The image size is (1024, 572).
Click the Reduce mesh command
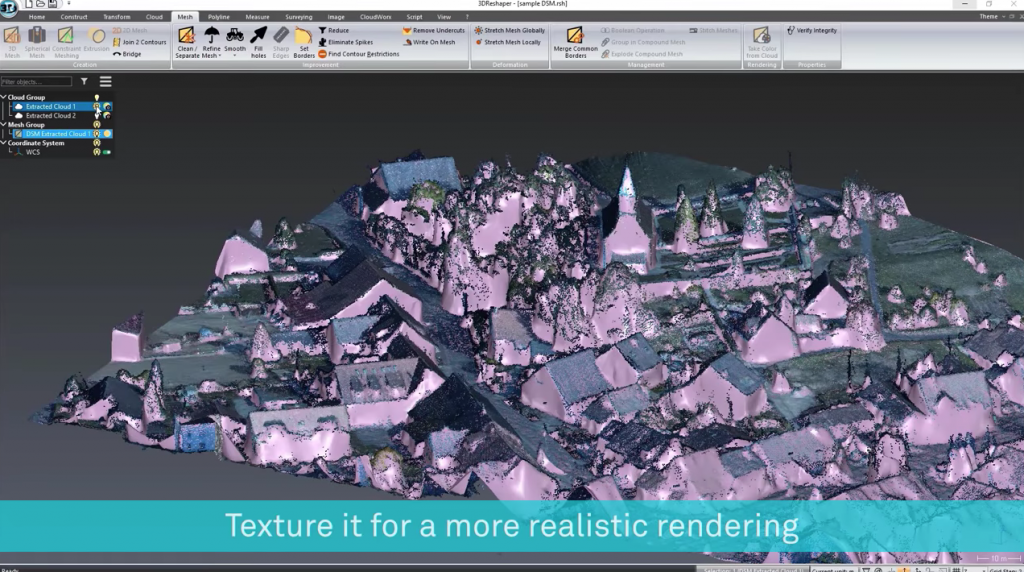(334, 30)
